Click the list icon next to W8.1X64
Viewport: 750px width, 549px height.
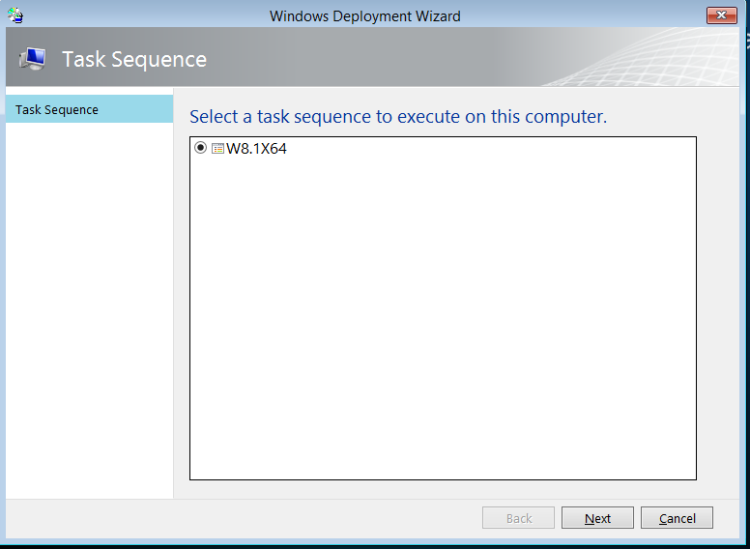tap(218, 148)
